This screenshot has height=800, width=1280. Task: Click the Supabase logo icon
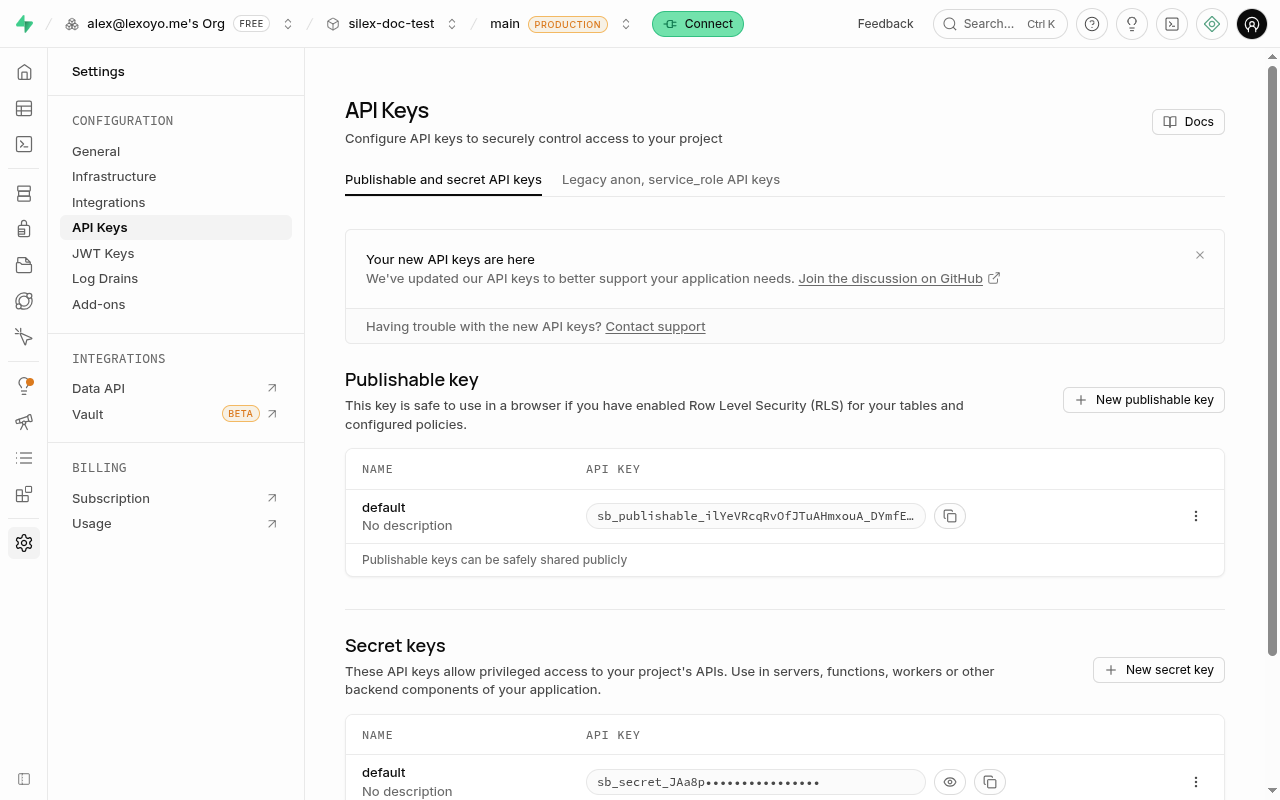(x=24, y=24)
